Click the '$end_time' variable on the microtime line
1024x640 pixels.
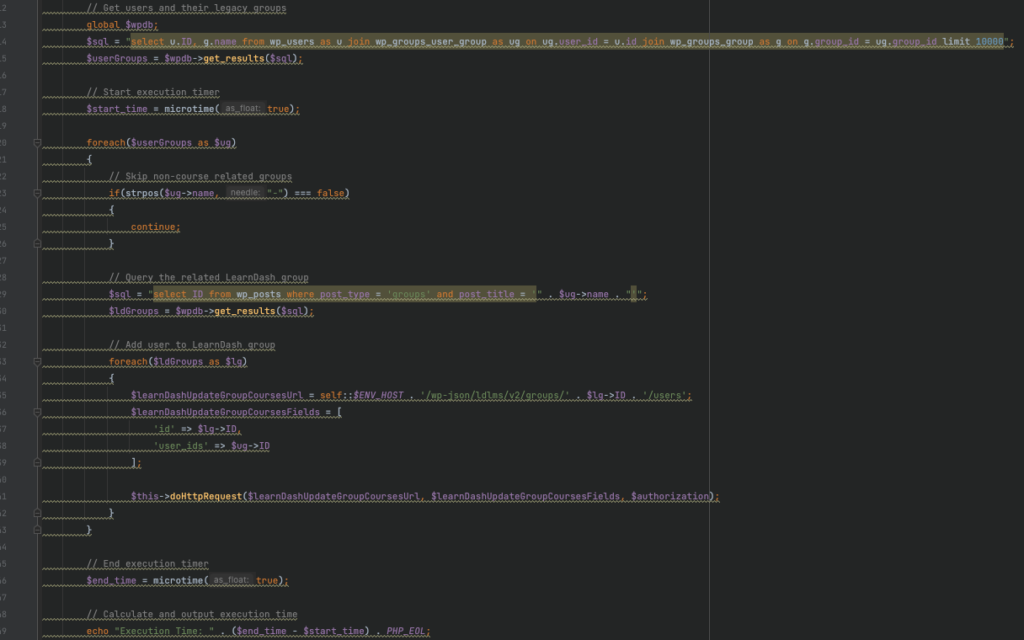pyautogui.click(x=112, y=581)
